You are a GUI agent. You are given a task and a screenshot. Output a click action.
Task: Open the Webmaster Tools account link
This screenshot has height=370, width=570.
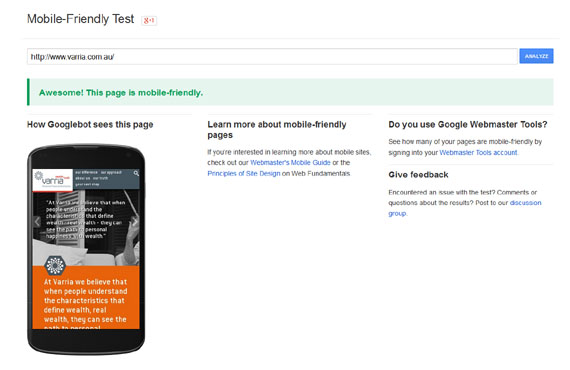pyautogui.click(x=478, y=152)
